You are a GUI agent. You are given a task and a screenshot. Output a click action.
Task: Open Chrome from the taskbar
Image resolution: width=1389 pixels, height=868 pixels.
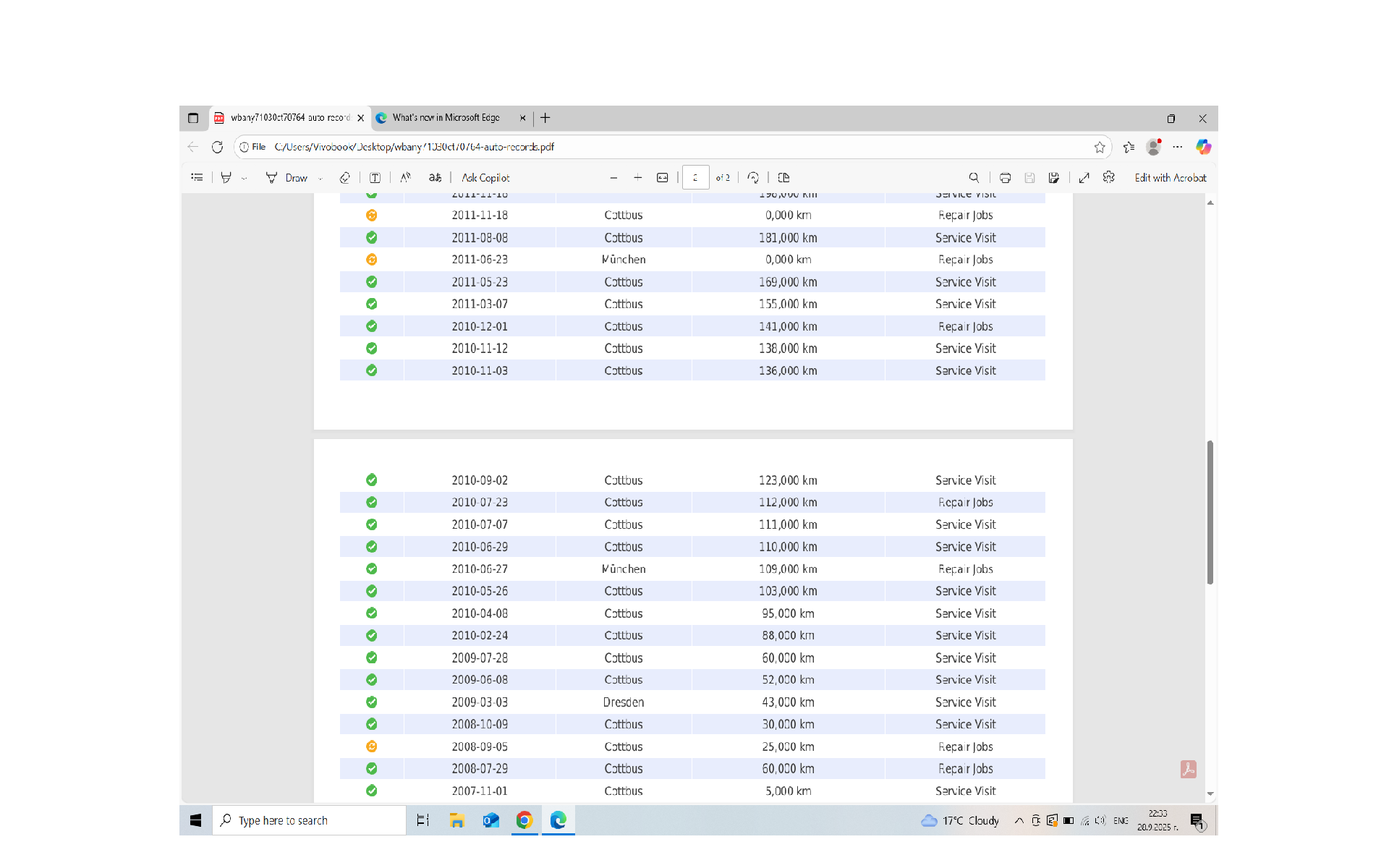(x=524, y=820)
